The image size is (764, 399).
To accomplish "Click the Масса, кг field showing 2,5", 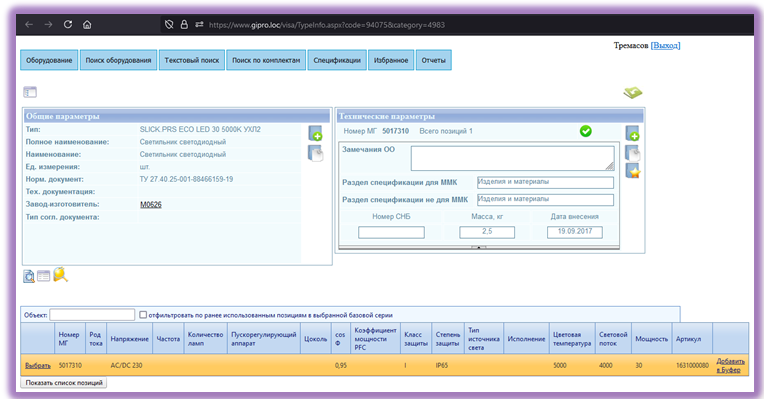I will coord(487,232).
